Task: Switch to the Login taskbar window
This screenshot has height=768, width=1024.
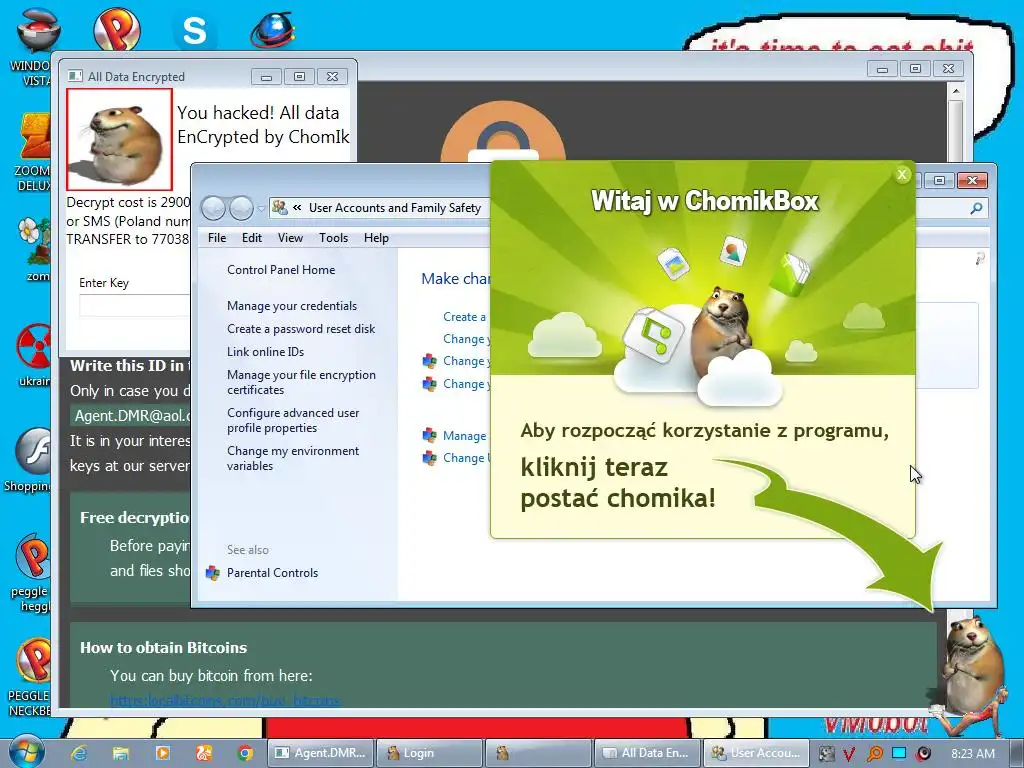Action: point(429,753)
